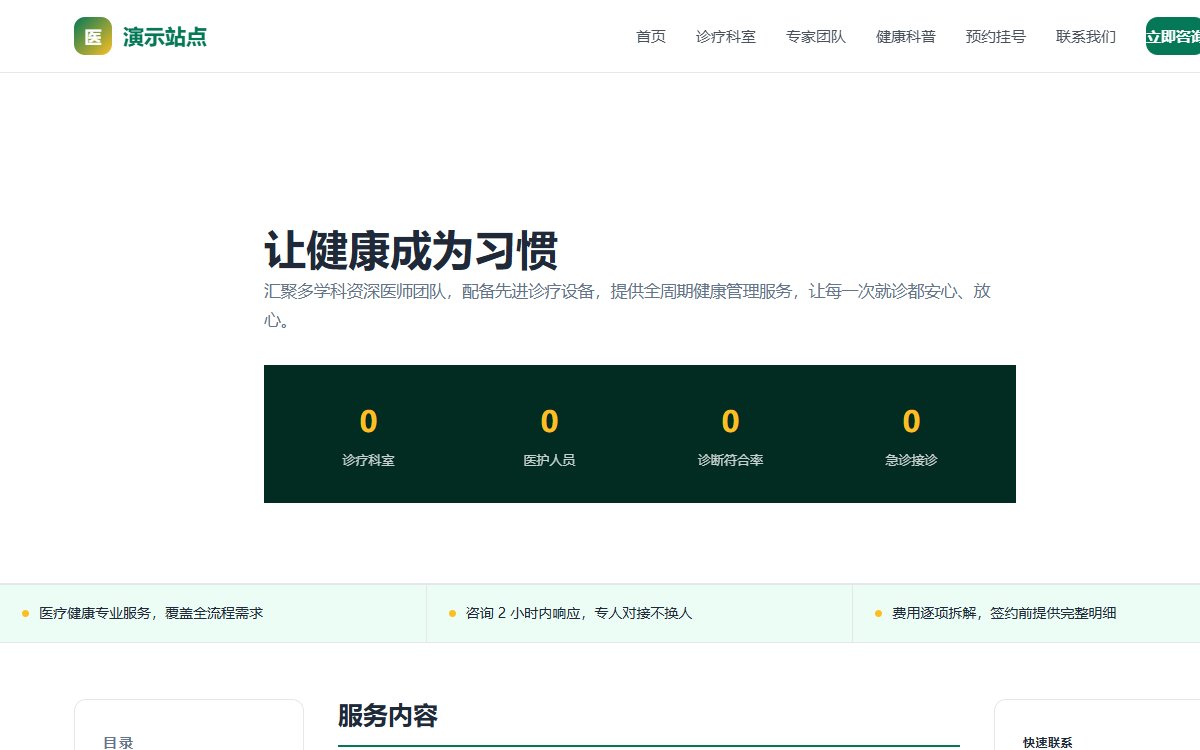Screen dimensions: 1200x750
Task: Select 联系我们 in the navigation
Action: [1086, 37]
